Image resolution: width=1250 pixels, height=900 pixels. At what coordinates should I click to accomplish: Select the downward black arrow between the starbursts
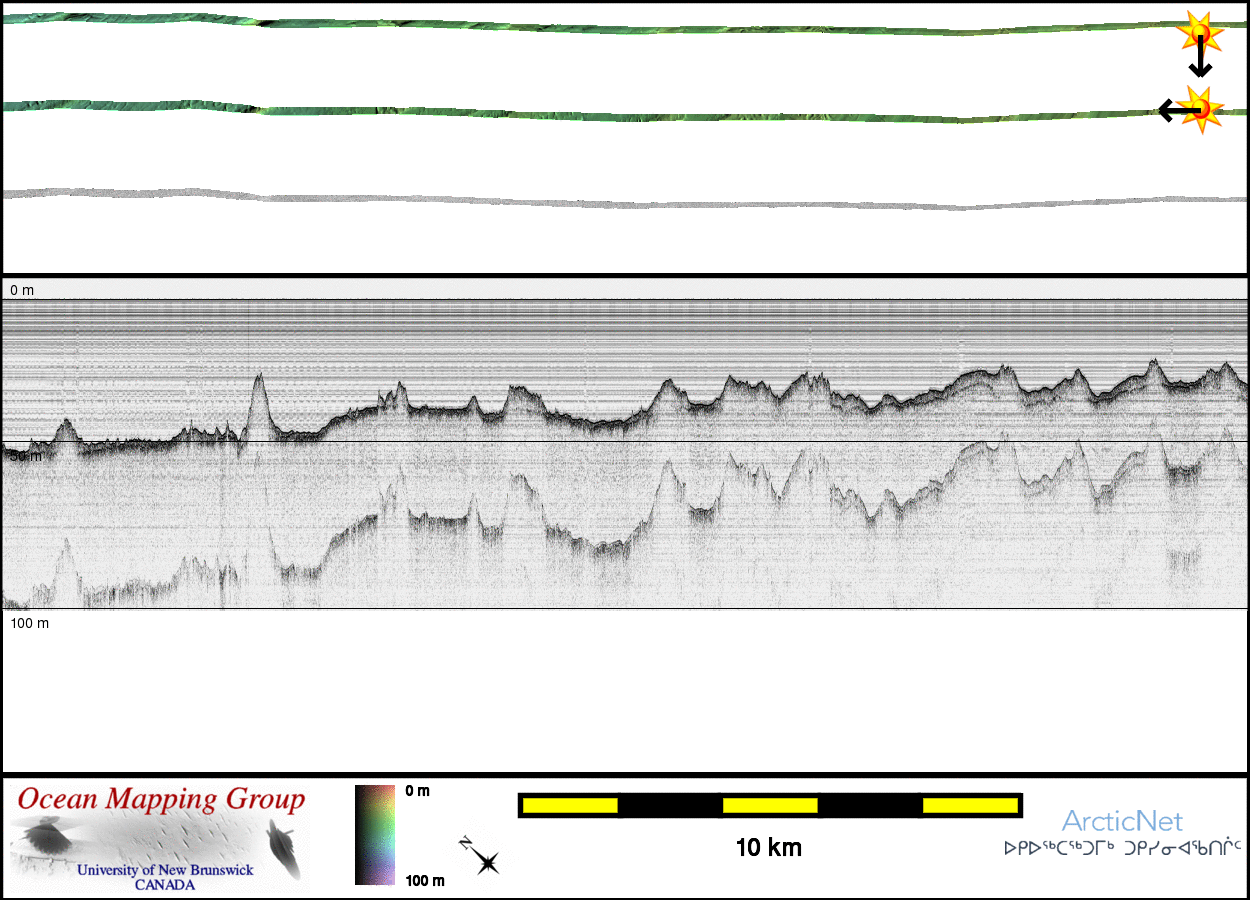click(1200, 62)
